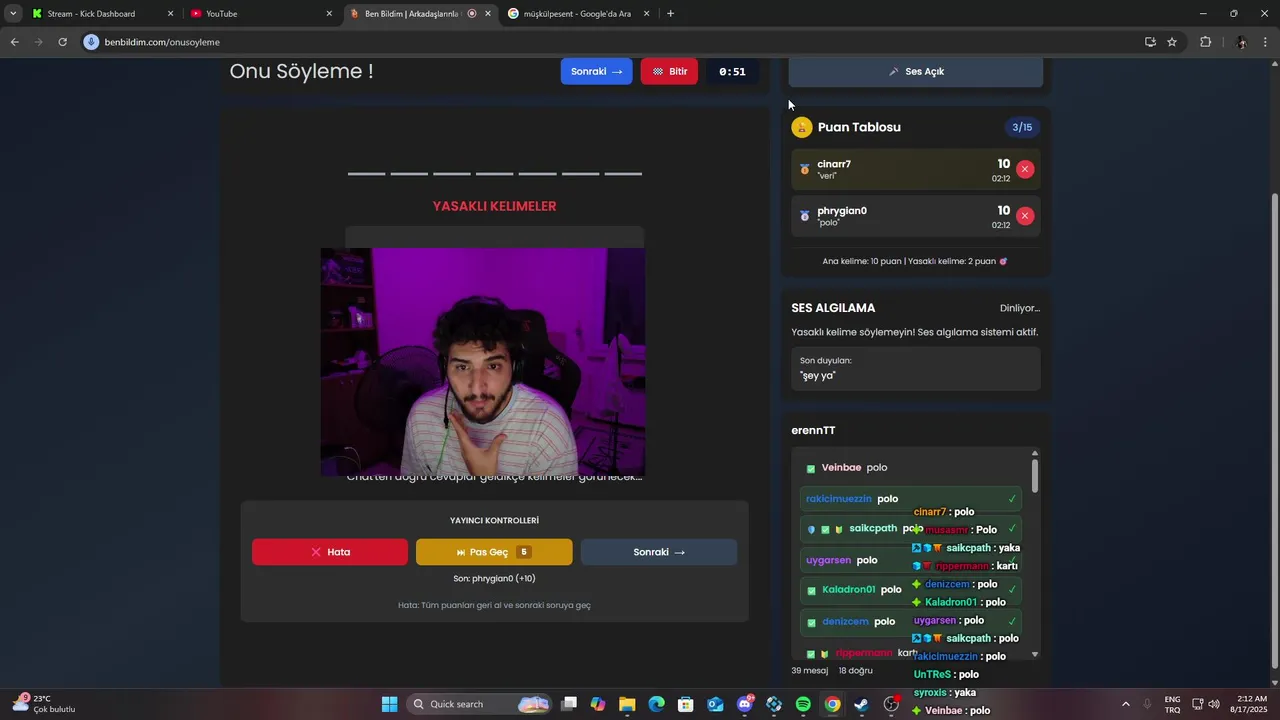Close the Stream - Kick Dashboard tab

tap(170, 14)
